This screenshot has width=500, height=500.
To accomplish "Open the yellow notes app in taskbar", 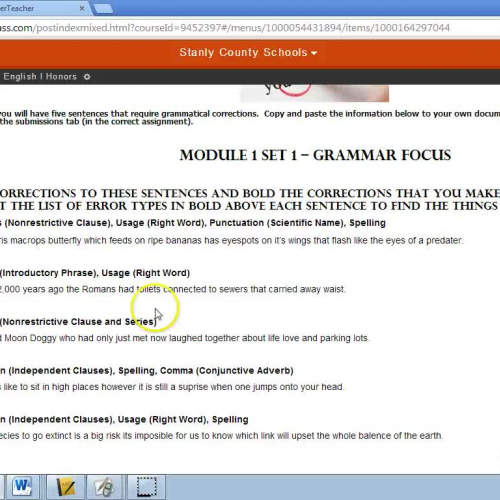I will click(65, 487).
